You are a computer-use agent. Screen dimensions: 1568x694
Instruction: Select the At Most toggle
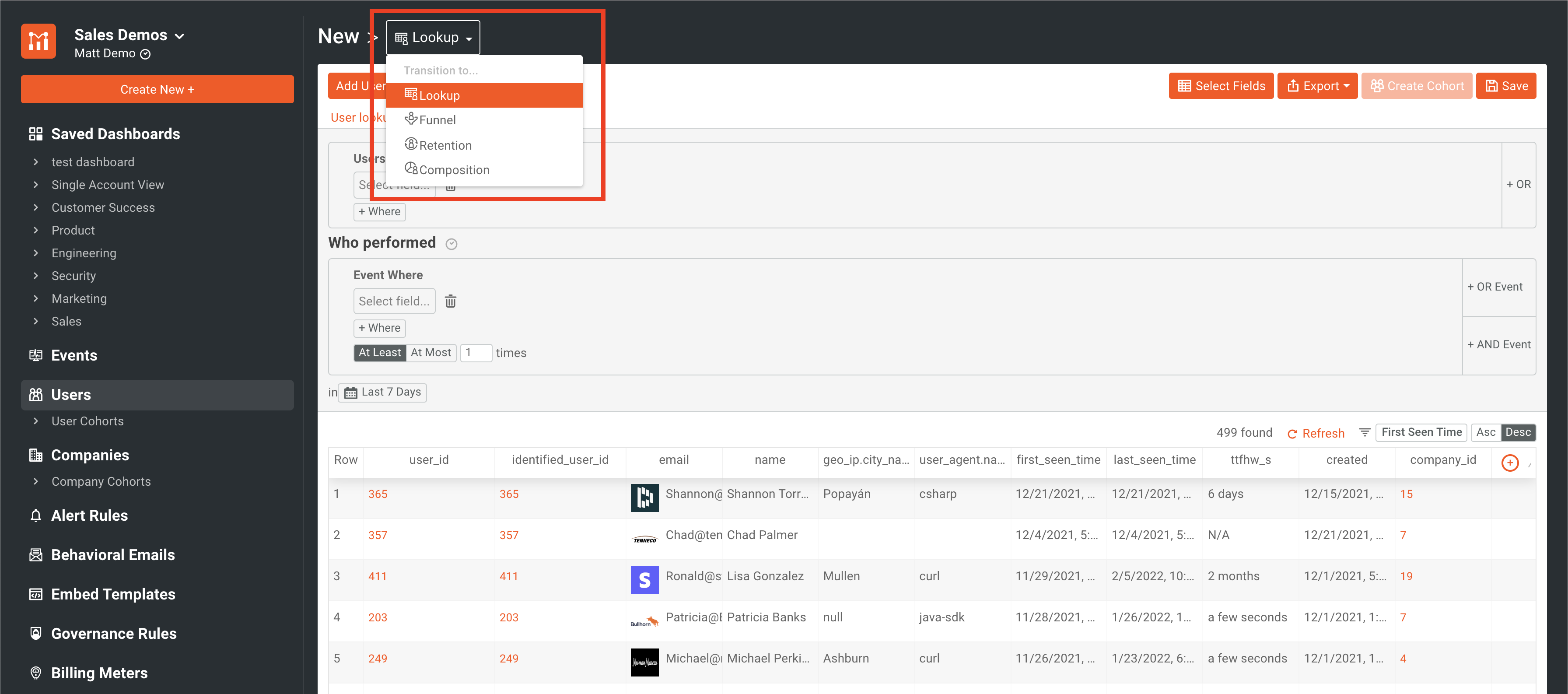[x=430, y=353]
